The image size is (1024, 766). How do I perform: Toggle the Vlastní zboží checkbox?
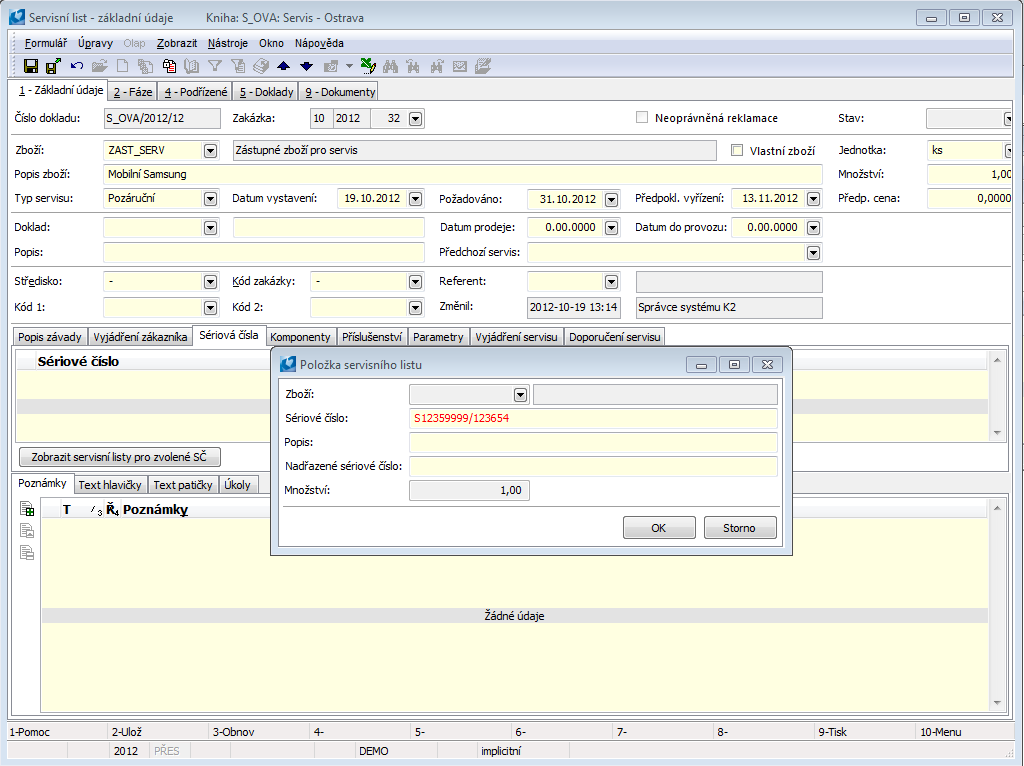point(737,150)
